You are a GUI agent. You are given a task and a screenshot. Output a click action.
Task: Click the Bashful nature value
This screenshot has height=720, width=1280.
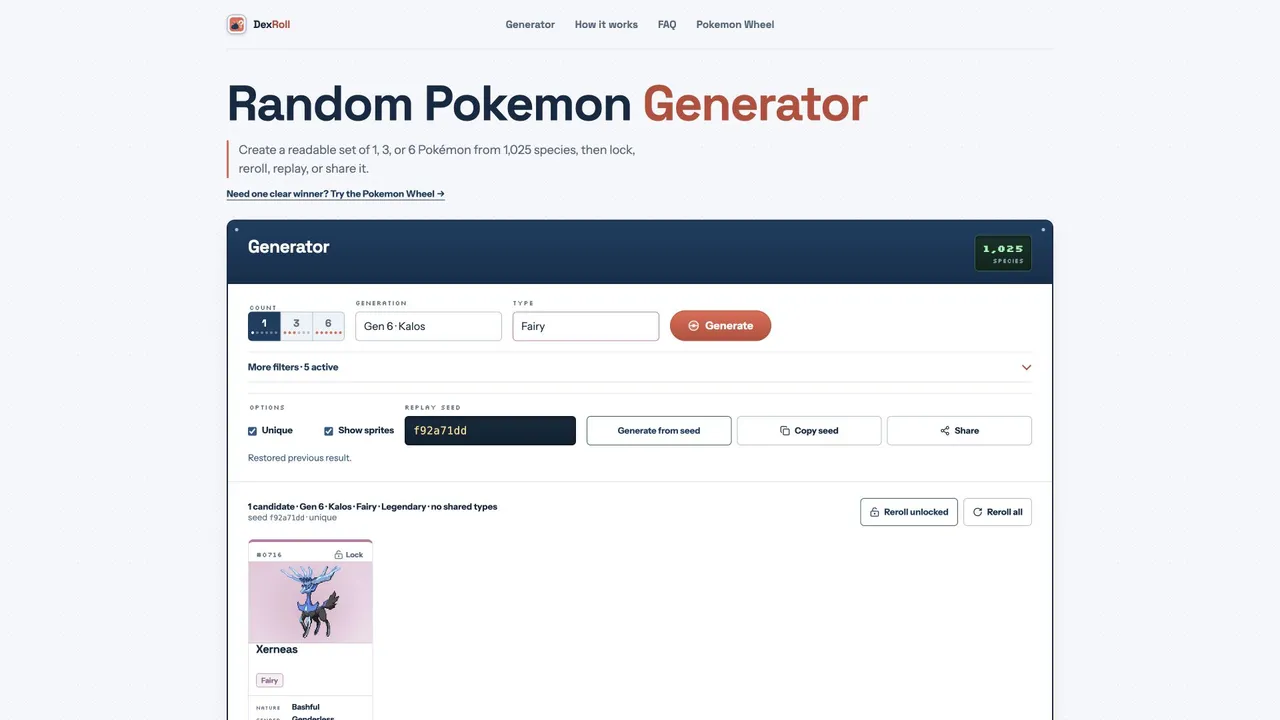(306, 707)
